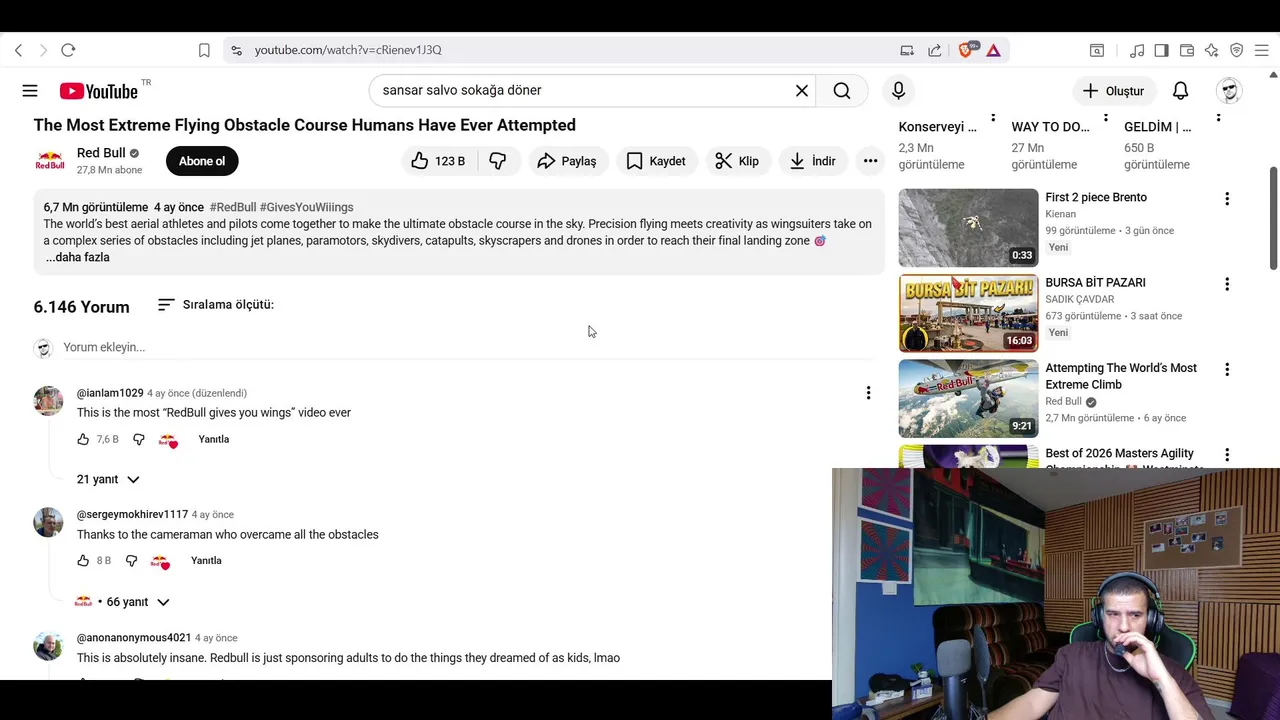Open the Brave sidebar toggle icon
Image resolution: width=1280 pixels, height=720 pixels.
pos(1161,50)
